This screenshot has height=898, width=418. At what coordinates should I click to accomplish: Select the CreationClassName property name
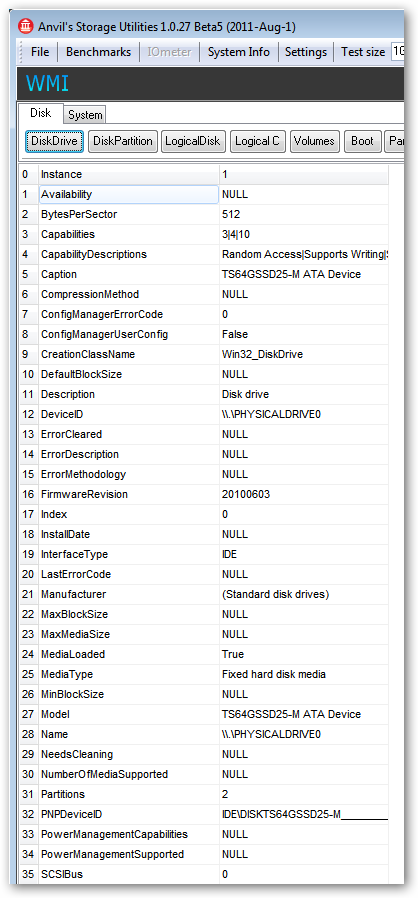[x=88, y=354]
